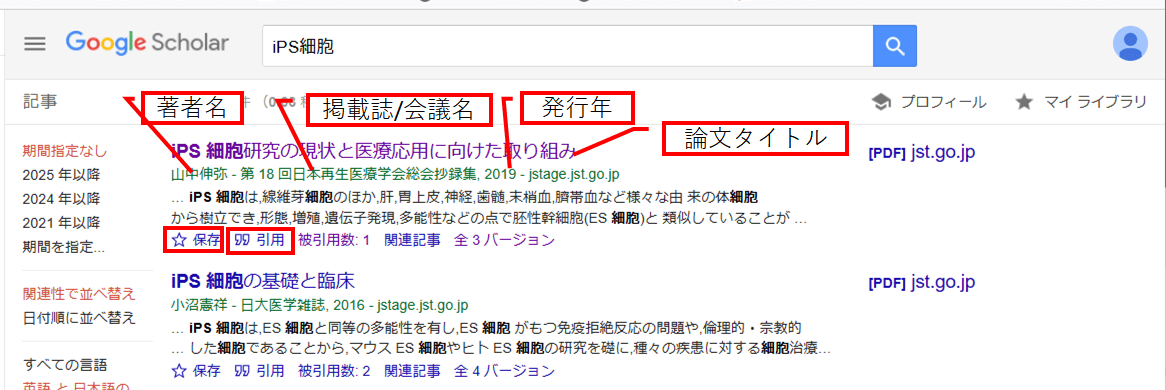Open プロフィール link
Image resolution: width=1166 pixels, height=390 pixels.
pos(943,103)
